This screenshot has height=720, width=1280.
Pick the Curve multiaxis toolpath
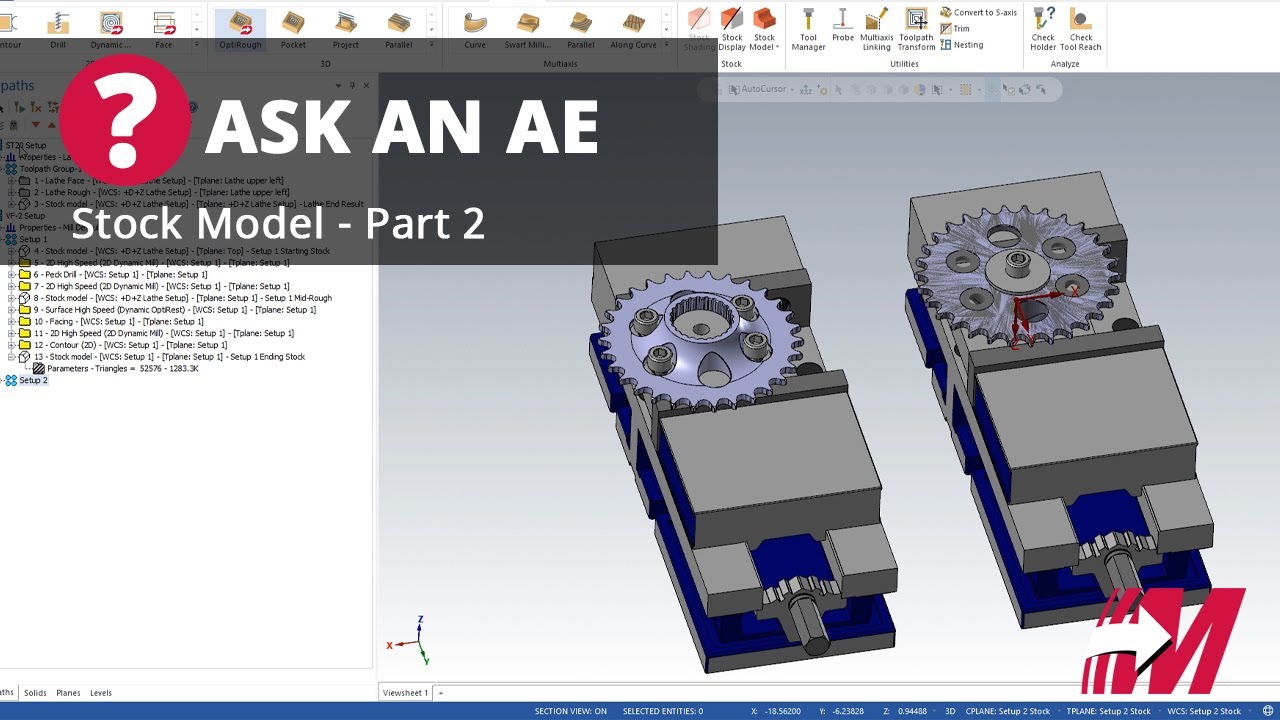click(475, 30)
